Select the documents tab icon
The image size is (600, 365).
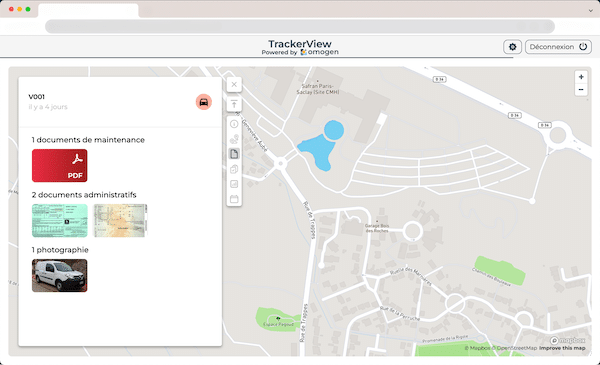click(234, 154)
